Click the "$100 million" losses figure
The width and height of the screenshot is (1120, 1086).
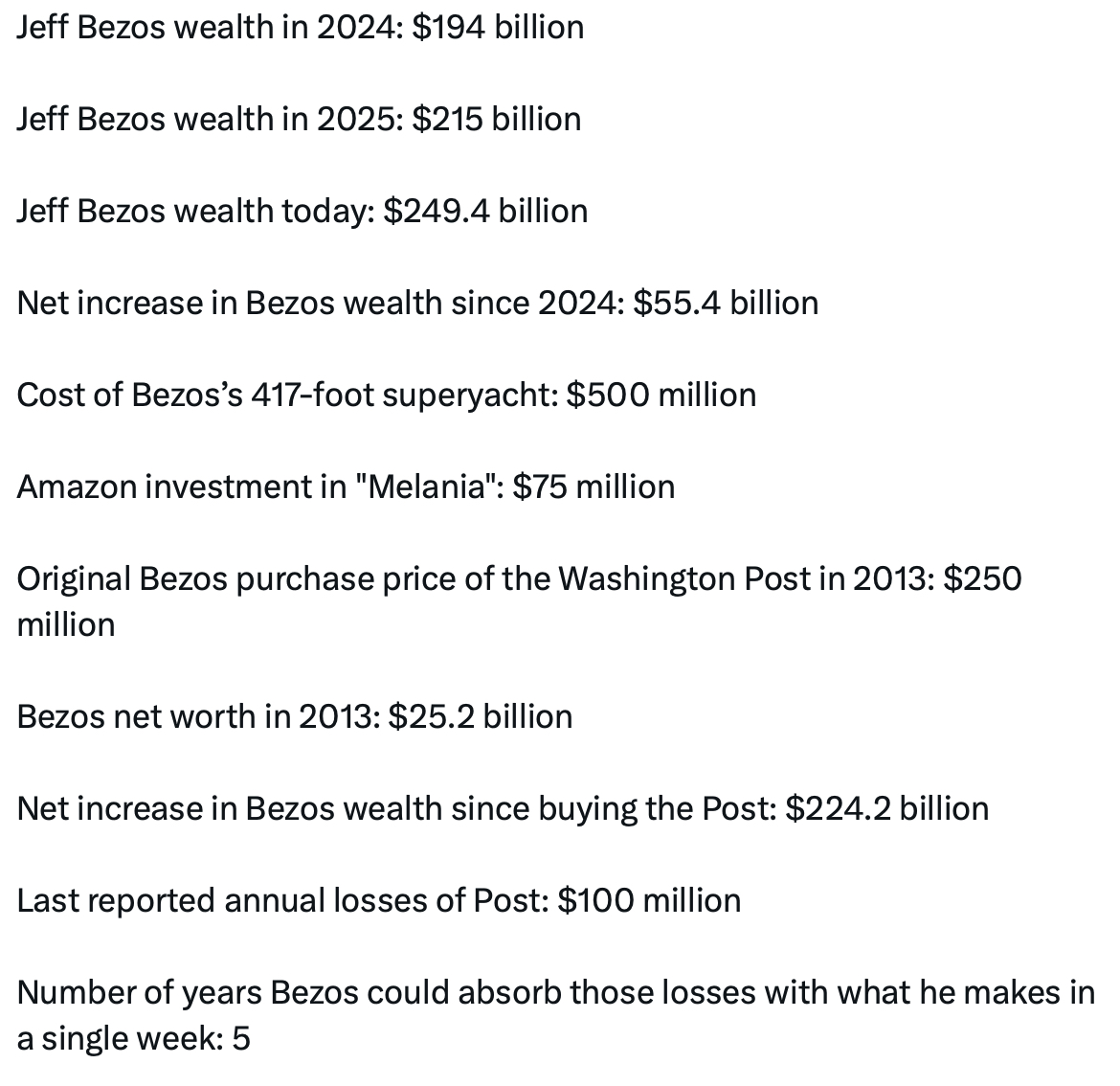tap(648, 900)
